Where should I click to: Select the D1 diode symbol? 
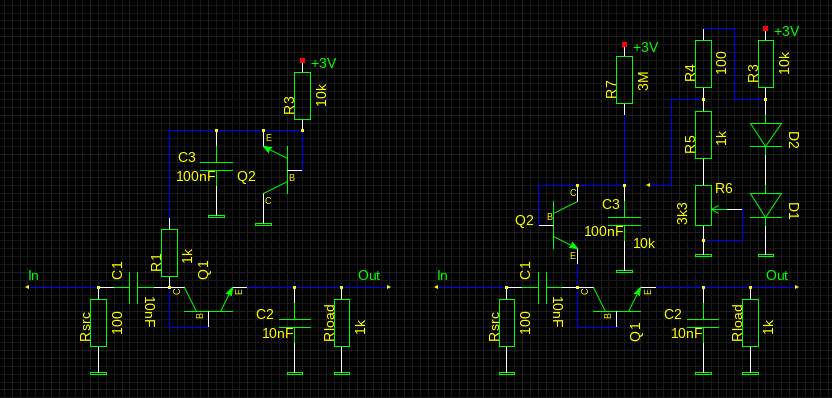coord(765,205)
